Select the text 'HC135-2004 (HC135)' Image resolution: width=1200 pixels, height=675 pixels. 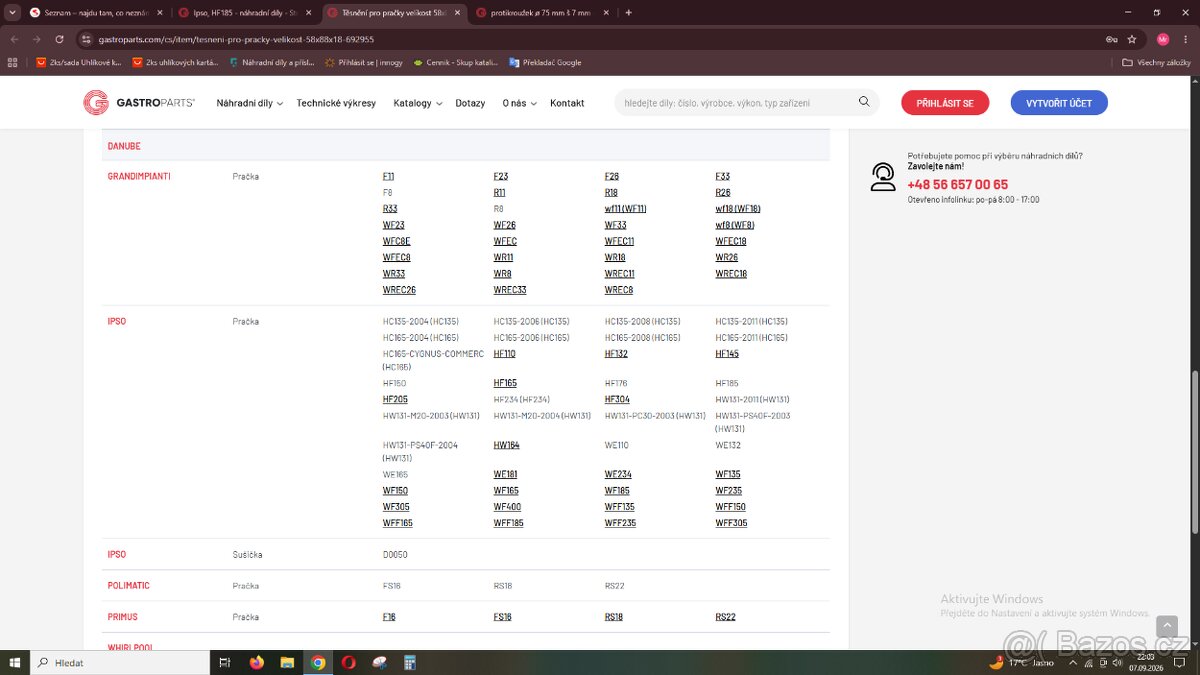click(421, 322)
